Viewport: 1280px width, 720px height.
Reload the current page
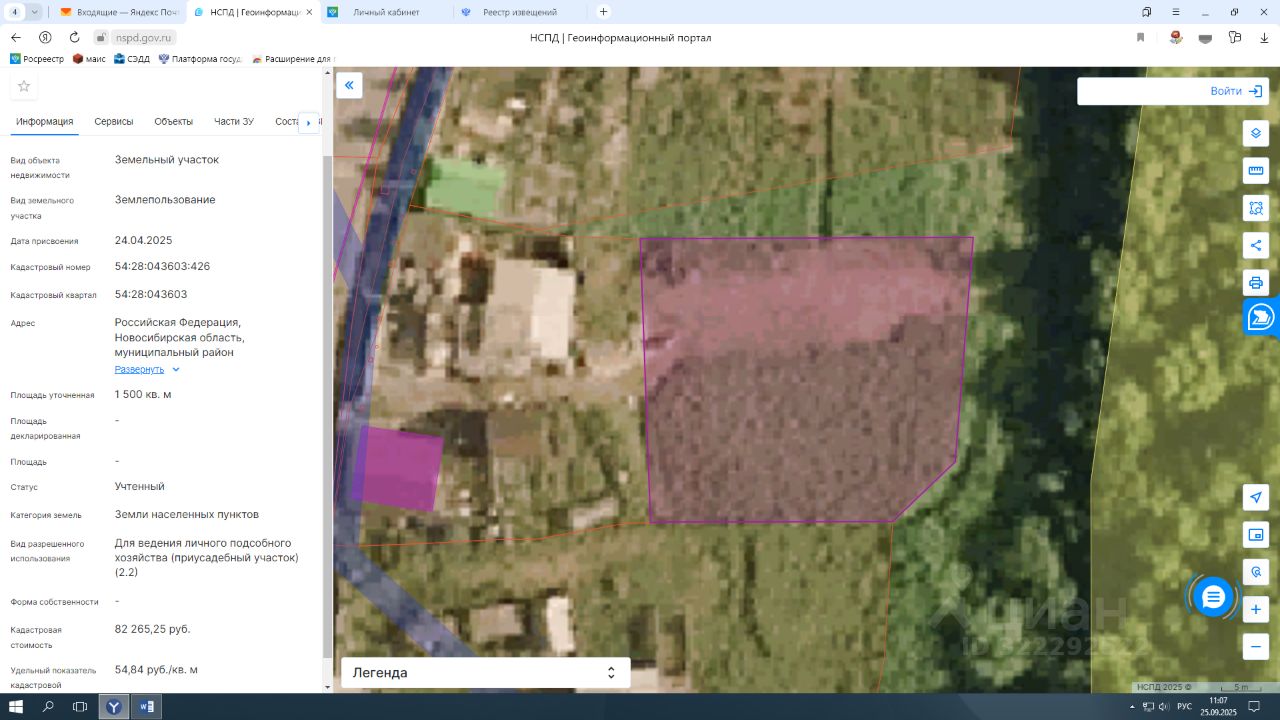click(74, 37)
